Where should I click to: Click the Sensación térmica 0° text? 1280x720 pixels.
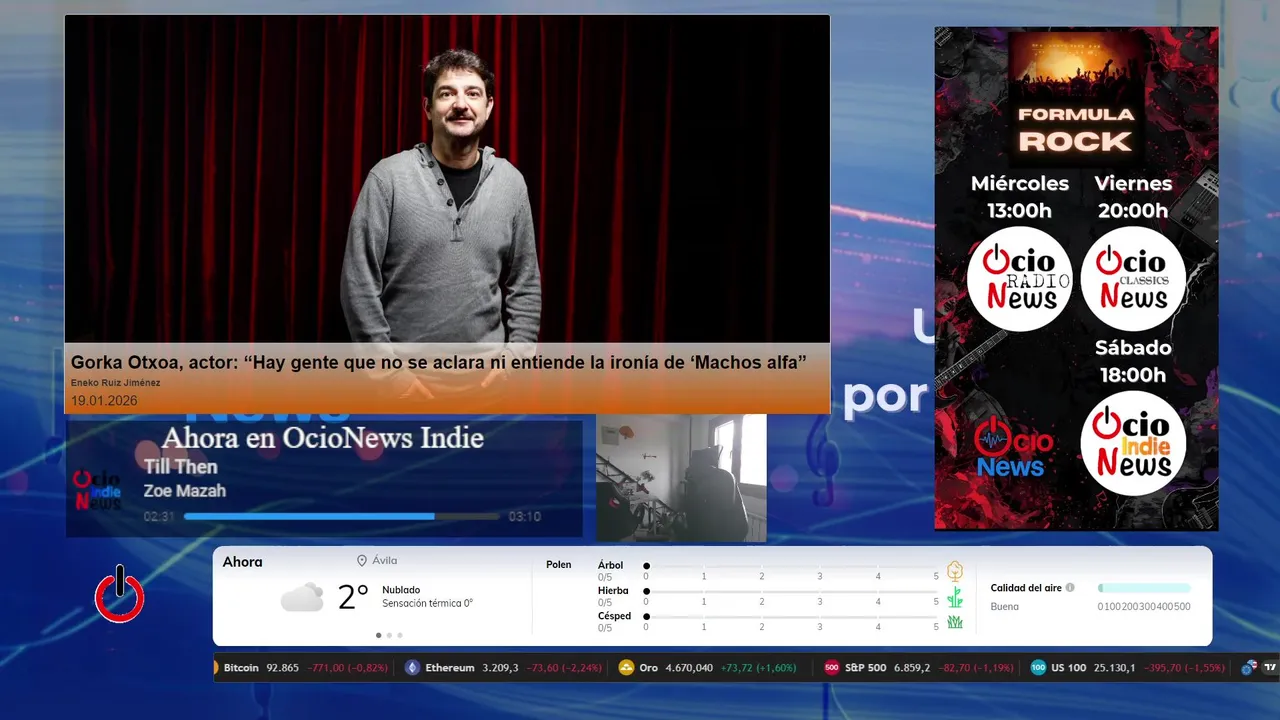pos(427,604)
